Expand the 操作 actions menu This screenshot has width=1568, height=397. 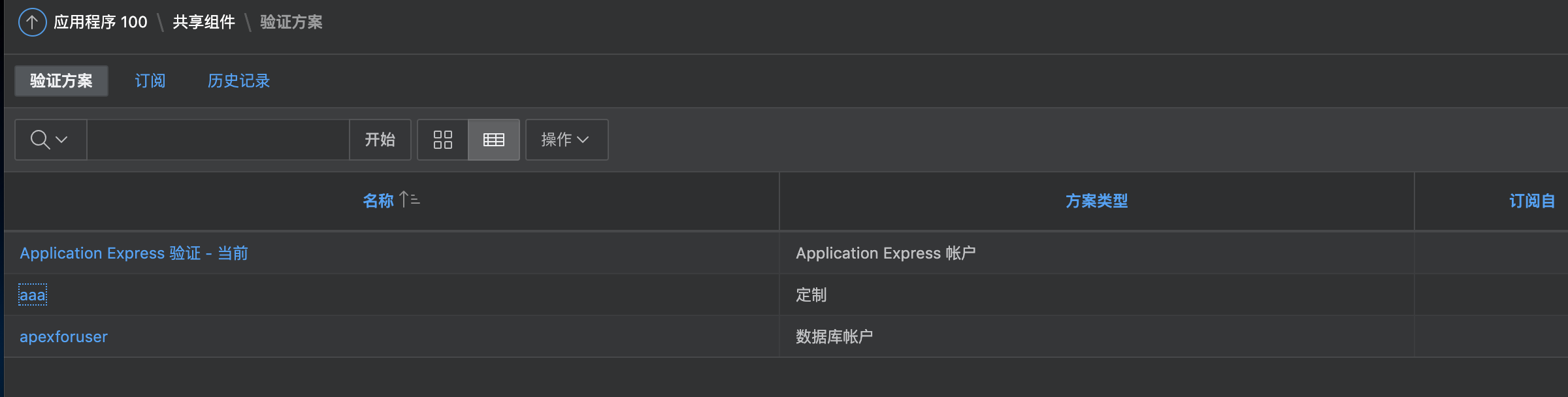point(566,140)
